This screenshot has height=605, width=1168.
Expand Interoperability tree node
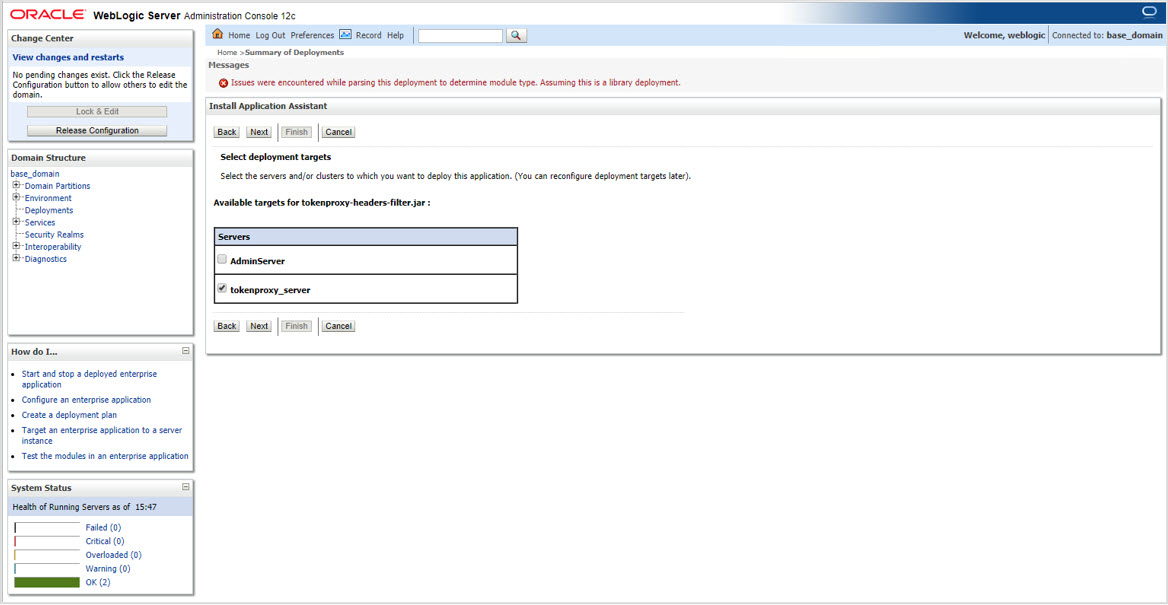click(16, 247)
